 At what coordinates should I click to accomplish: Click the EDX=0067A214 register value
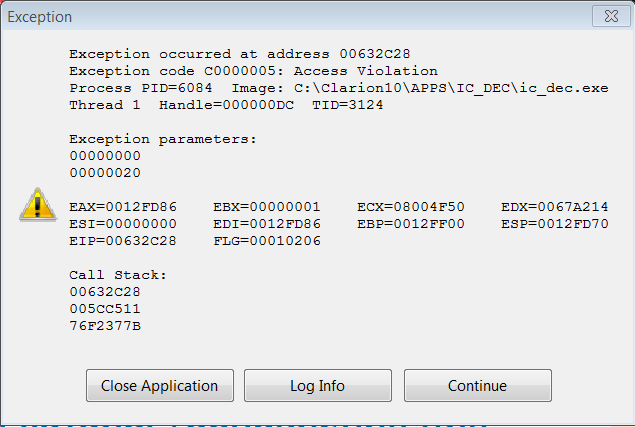pos(556,207)
